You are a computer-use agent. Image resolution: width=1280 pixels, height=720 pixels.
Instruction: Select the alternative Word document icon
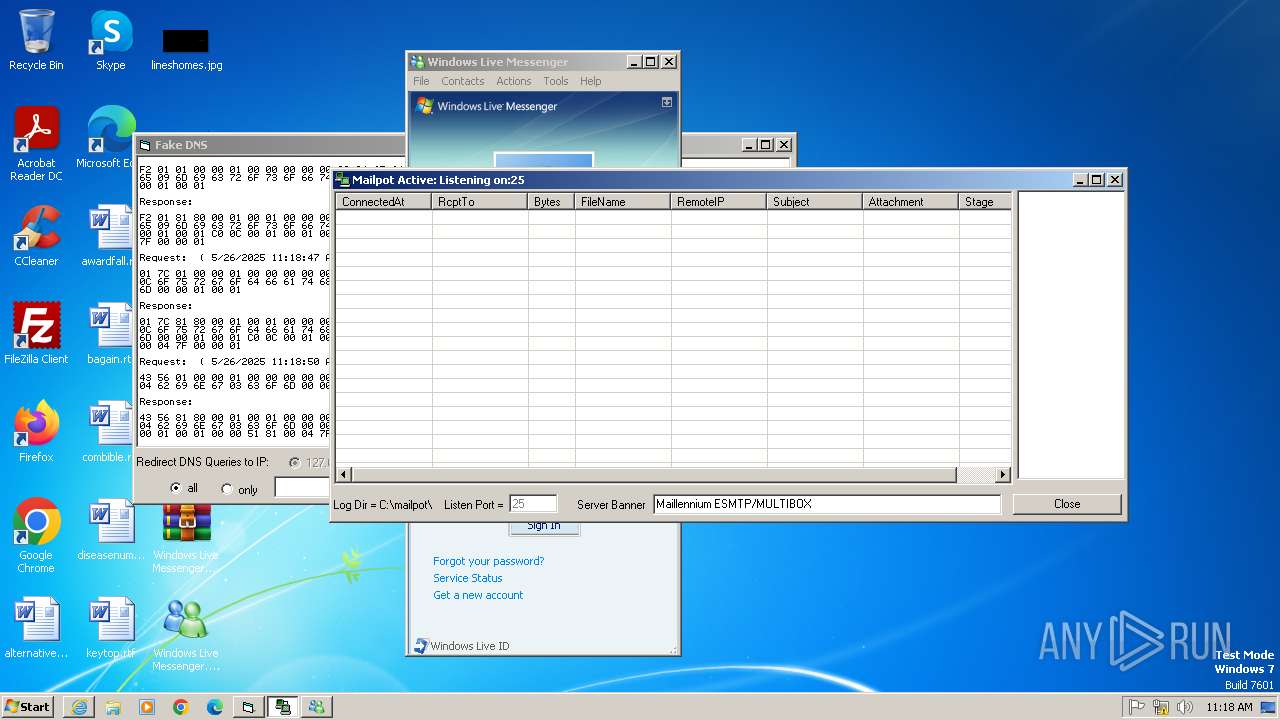[x=36, y=628]
